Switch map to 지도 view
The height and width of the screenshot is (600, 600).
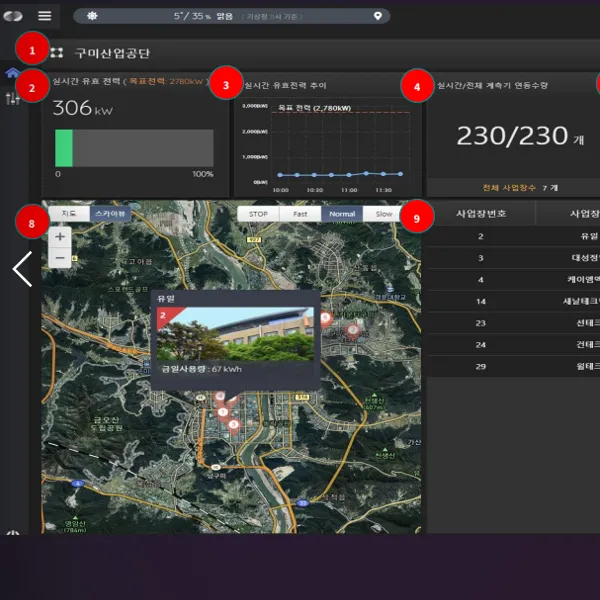tap(69, 213)
